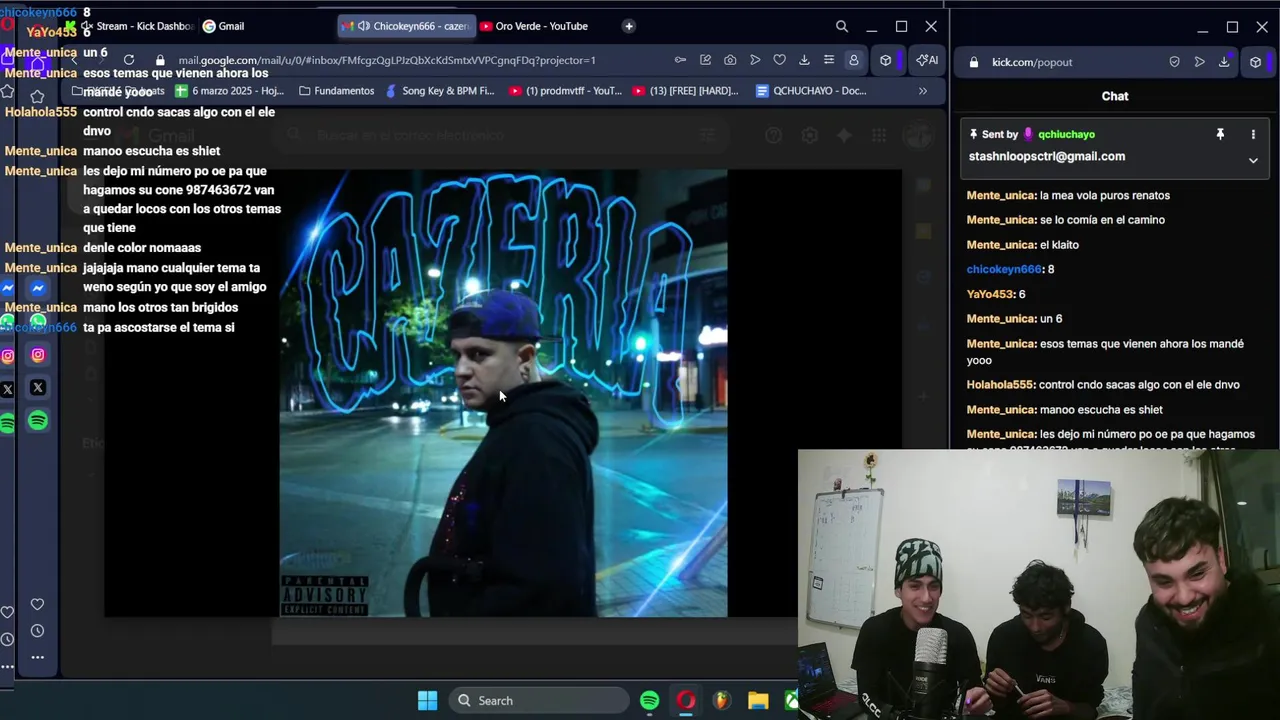The height and width of the screenshot is (720, 1280).
Task: Click the password key icon in address bar
Action: 681,60
